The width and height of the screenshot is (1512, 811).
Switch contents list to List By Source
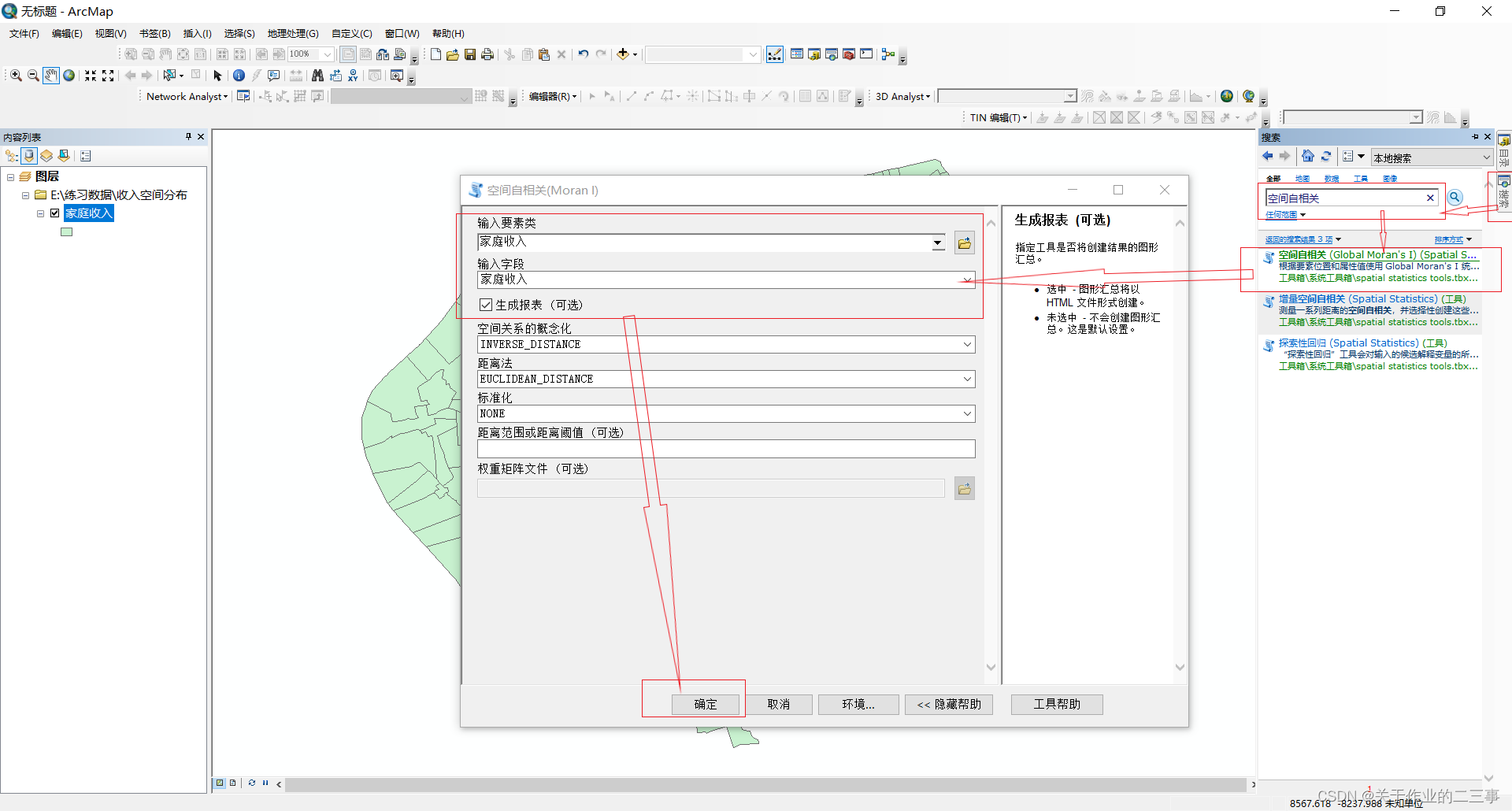29,156
